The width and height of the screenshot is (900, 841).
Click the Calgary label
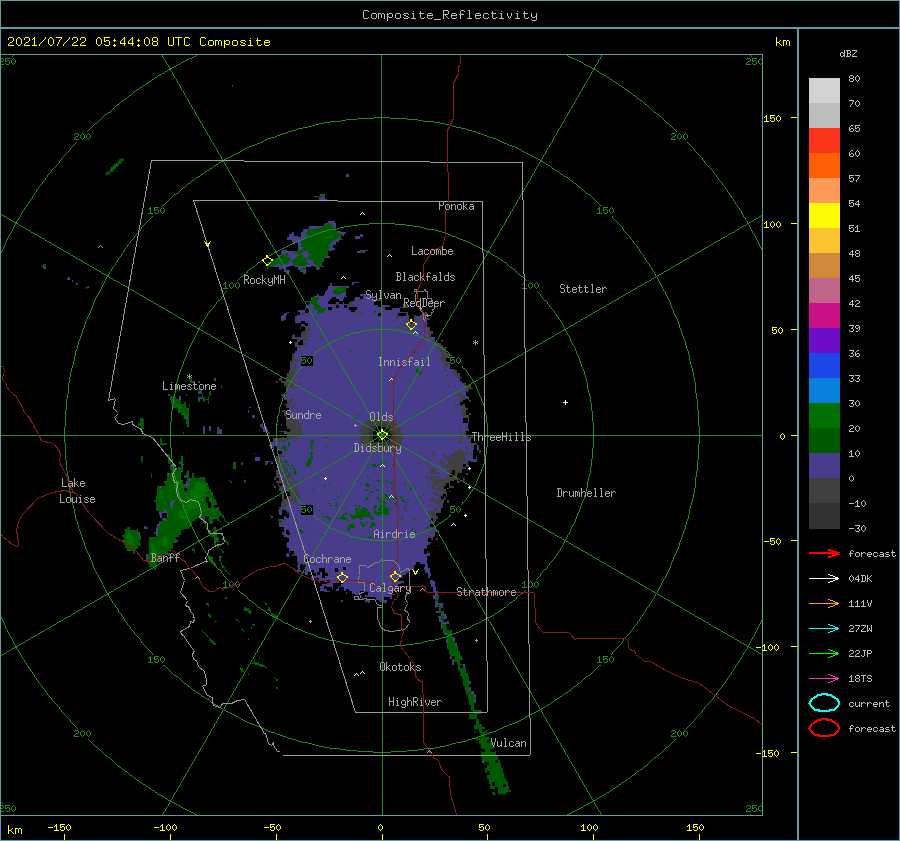click(x=390, y=588)
